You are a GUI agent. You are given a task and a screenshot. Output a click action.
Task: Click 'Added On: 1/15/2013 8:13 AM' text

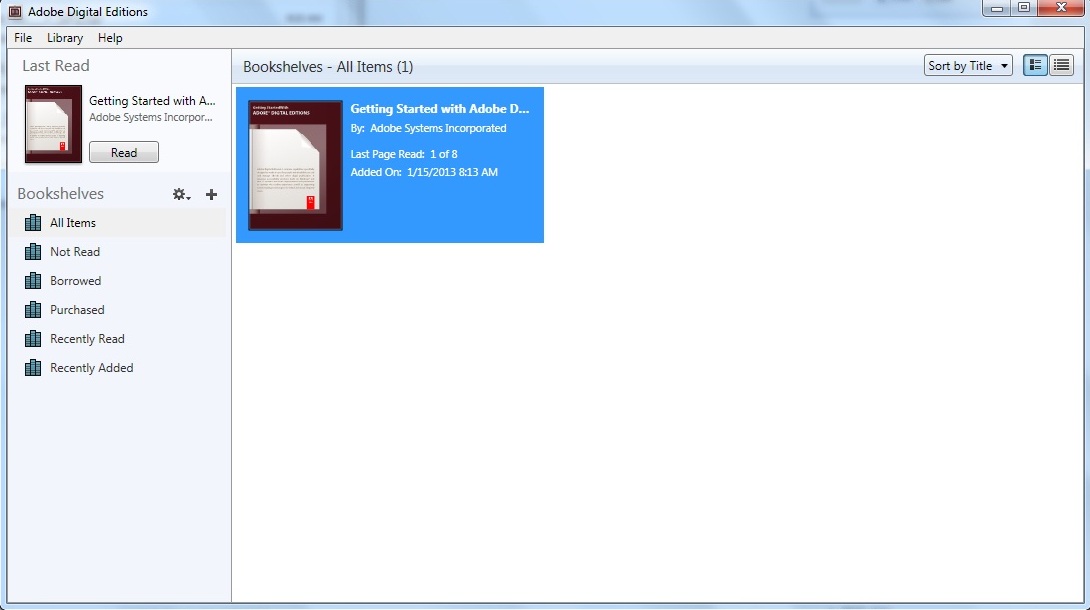pyautogui.click(x=424, y=172)
